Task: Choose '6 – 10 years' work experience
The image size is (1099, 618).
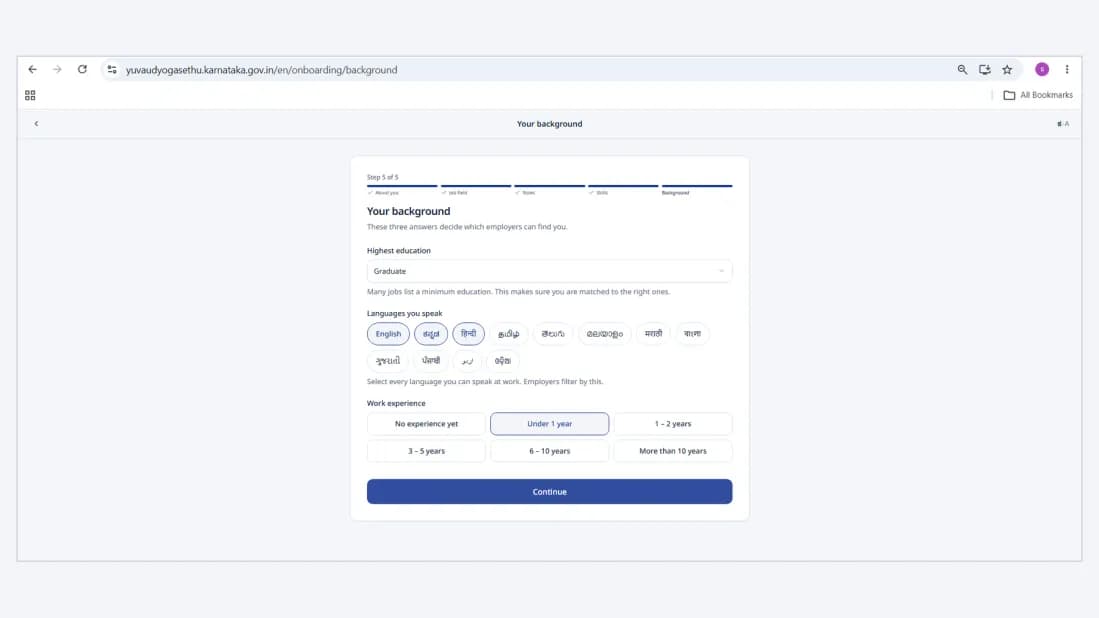Action: pos(550,451)
